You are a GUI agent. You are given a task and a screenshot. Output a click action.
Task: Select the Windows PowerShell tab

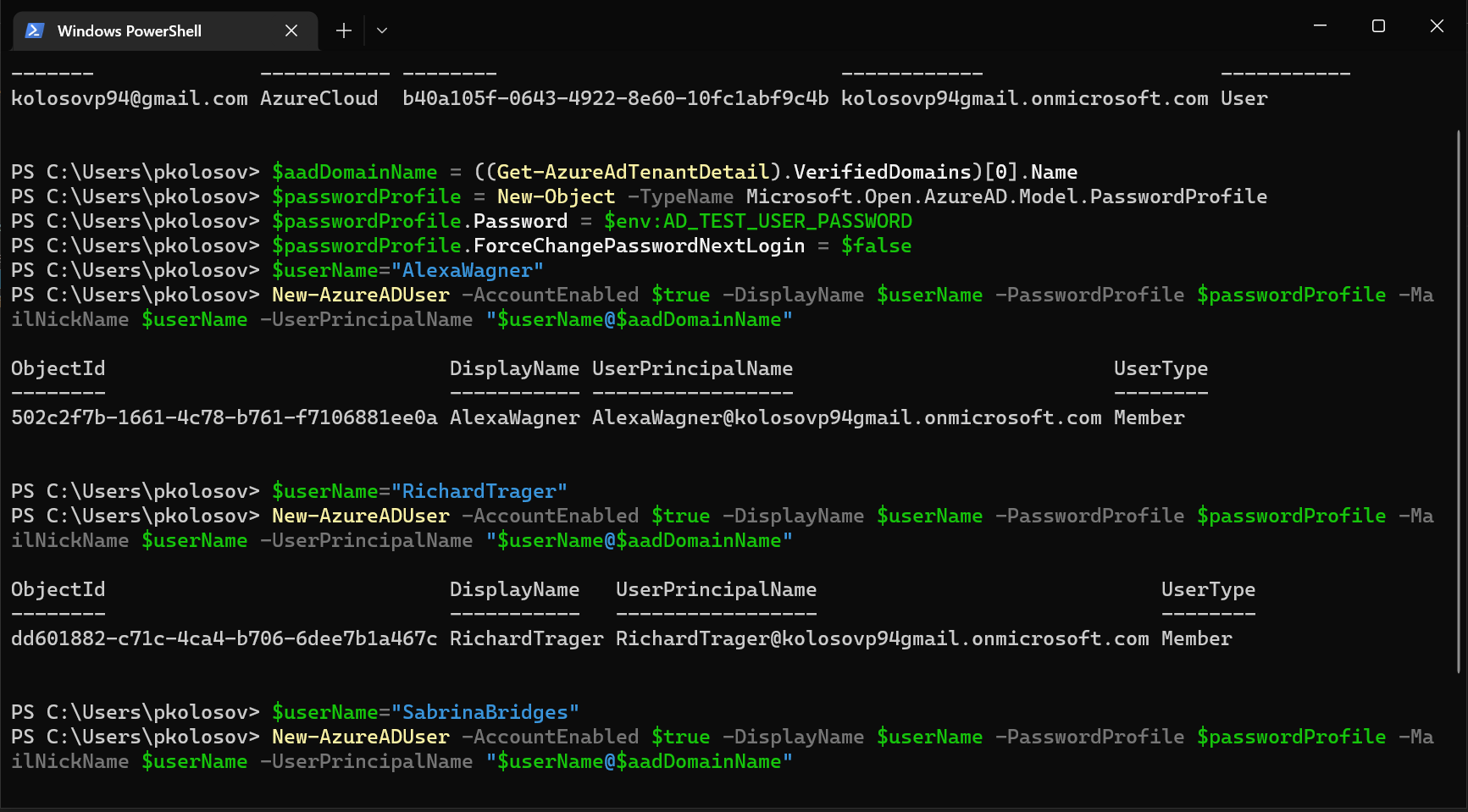165,31
